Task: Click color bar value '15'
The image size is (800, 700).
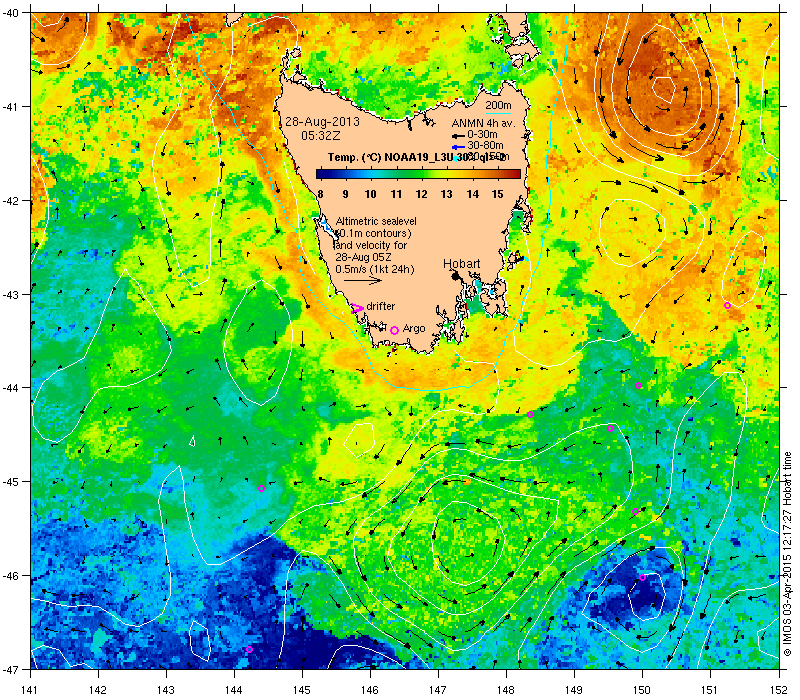Action: 497,194
